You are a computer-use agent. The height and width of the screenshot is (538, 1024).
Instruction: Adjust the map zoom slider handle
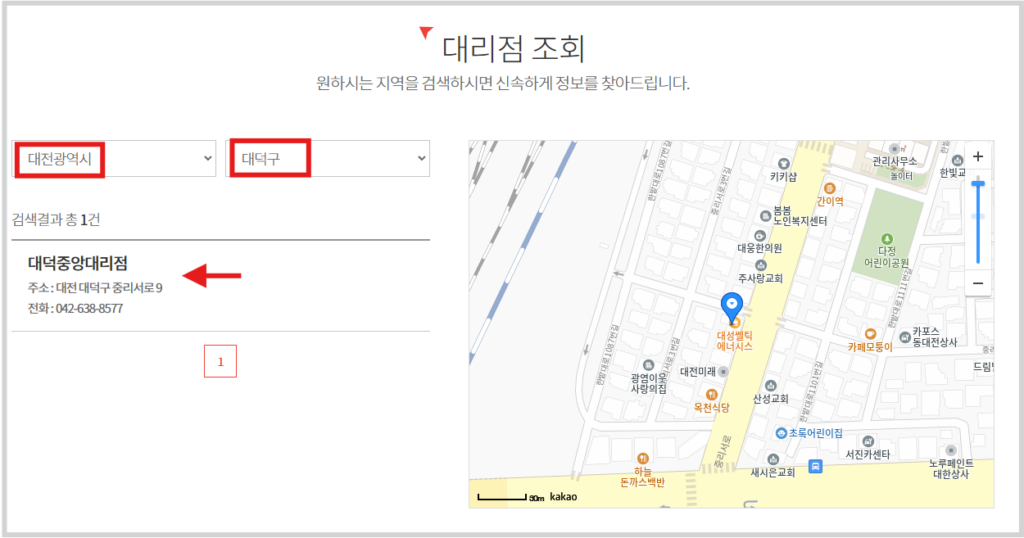click(x=978, y=184)
